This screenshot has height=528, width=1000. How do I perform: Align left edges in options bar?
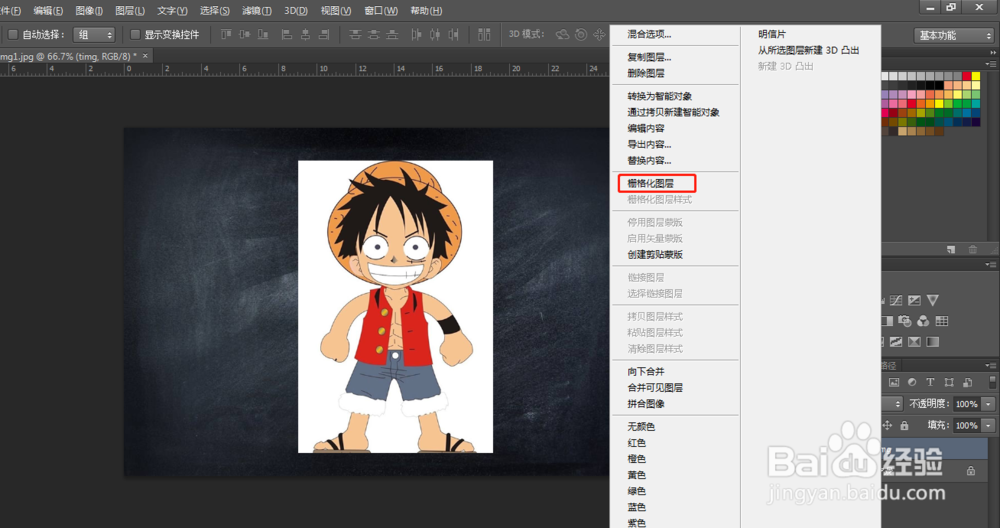point(287,34)
